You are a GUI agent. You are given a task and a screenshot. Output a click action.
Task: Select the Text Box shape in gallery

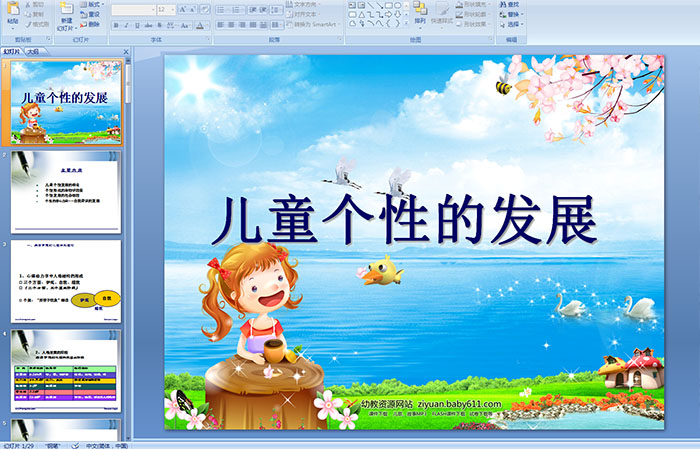pos(352,5)
